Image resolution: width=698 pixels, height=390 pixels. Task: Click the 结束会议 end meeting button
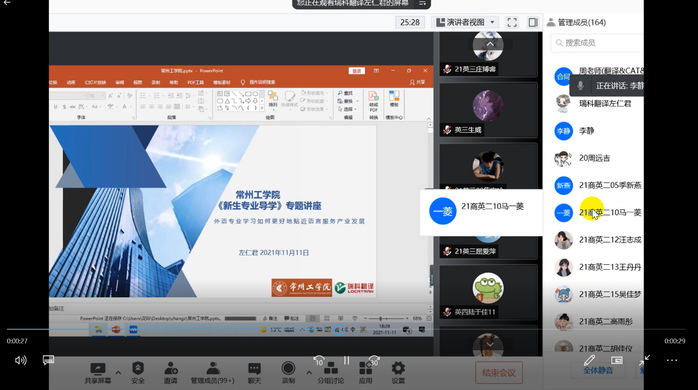(x=499, y=373)
